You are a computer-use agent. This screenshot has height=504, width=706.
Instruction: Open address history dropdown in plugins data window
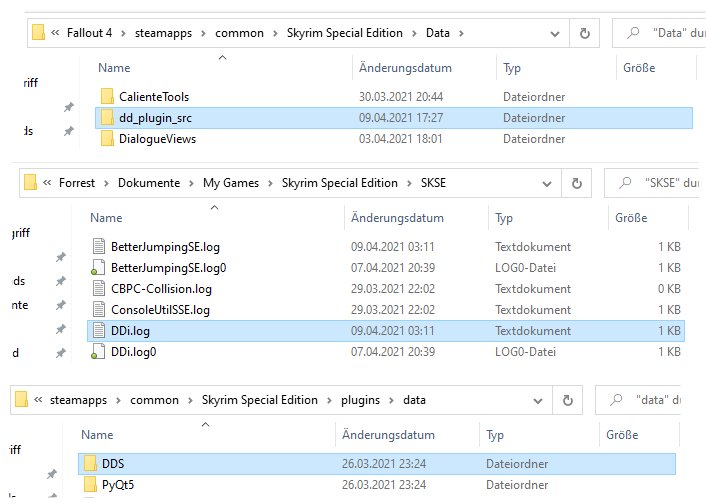(x=538, y=401)
